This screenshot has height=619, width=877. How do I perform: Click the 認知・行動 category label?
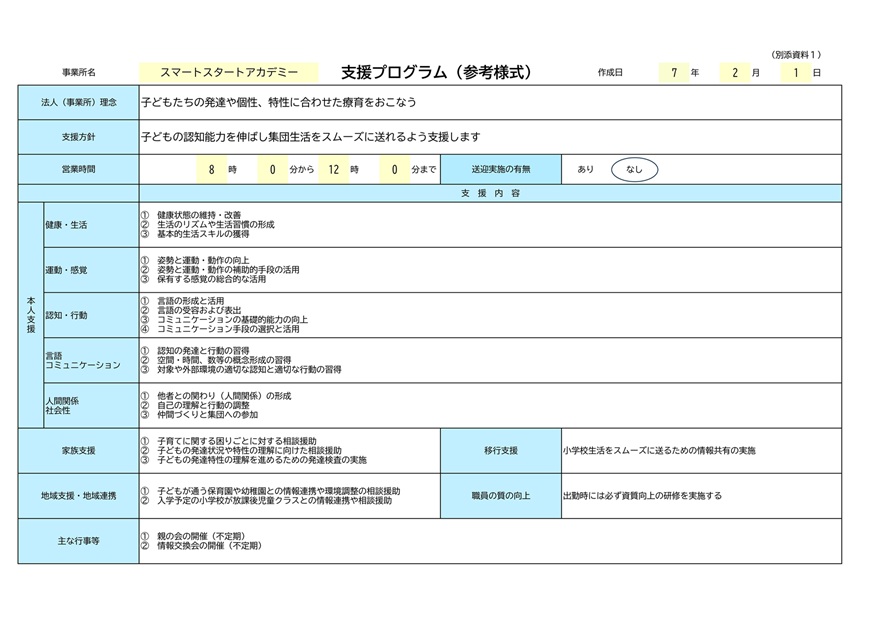[66, 315]
